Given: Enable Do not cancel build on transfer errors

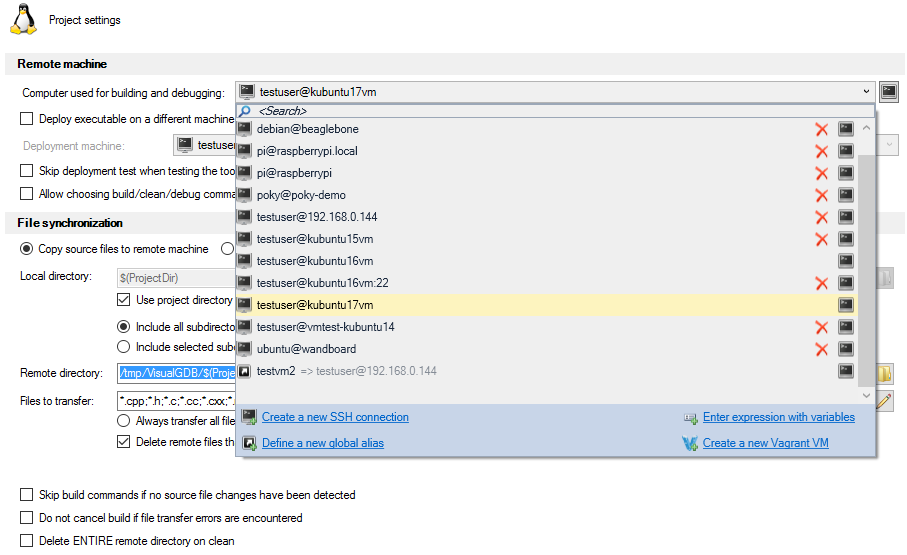Looking at the screenshot, I should coord(27,517).
